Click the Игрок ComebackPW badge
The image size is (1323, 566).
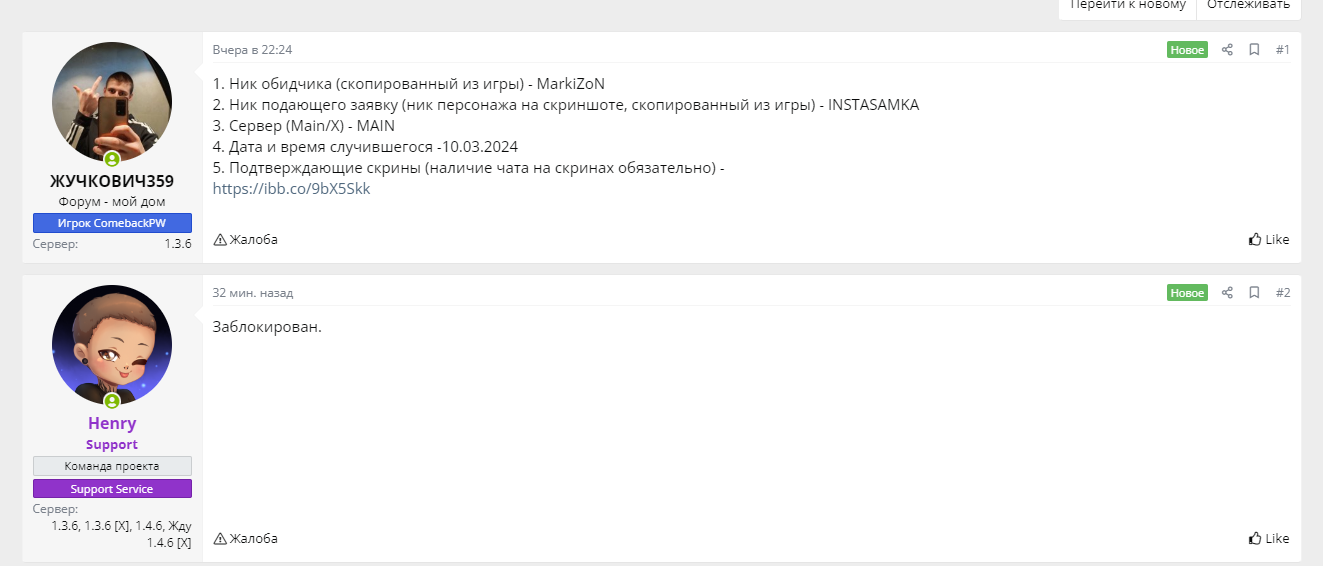[112, 223]
